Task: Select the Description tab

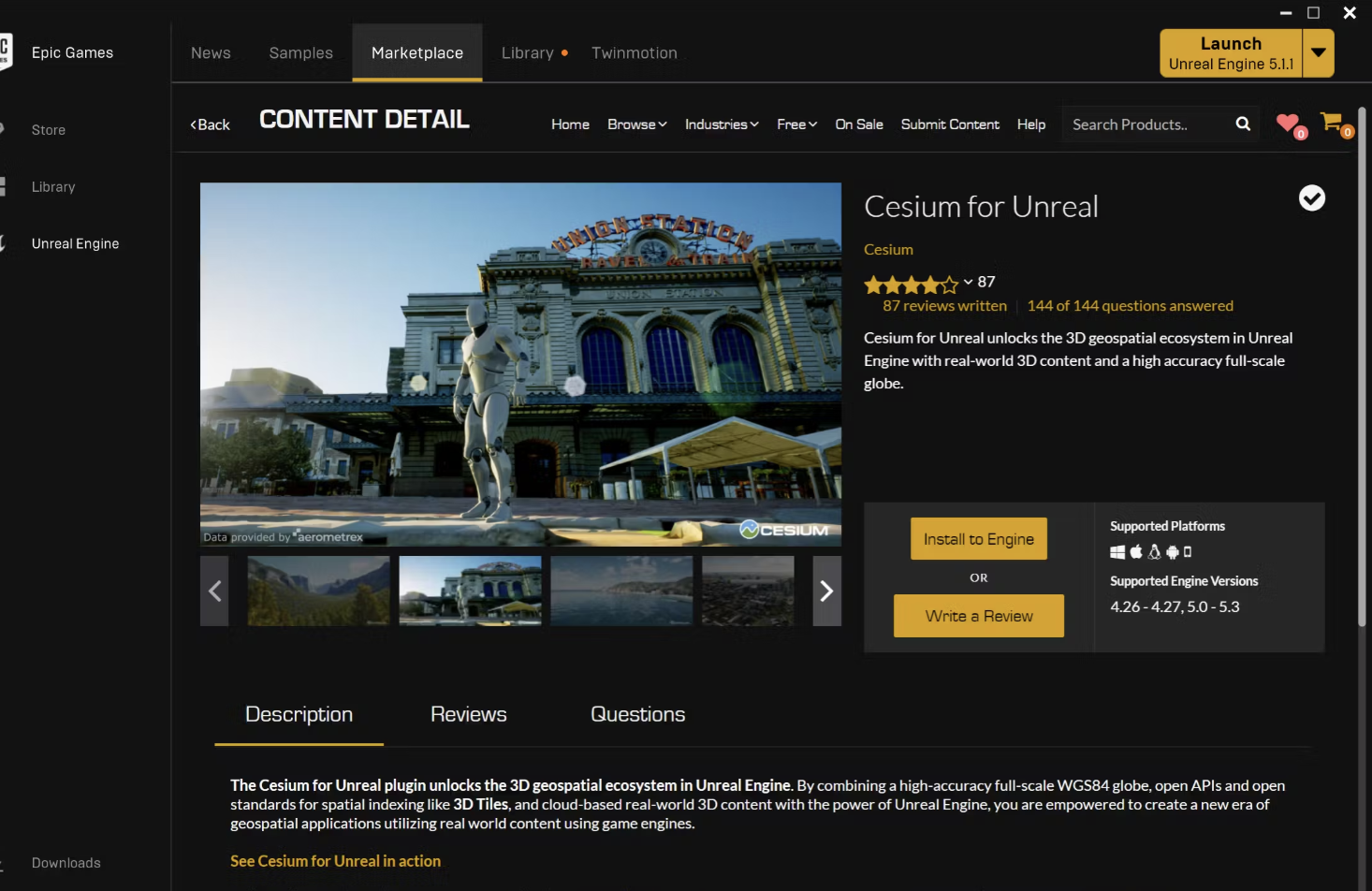Action: [x=299, y=714]
